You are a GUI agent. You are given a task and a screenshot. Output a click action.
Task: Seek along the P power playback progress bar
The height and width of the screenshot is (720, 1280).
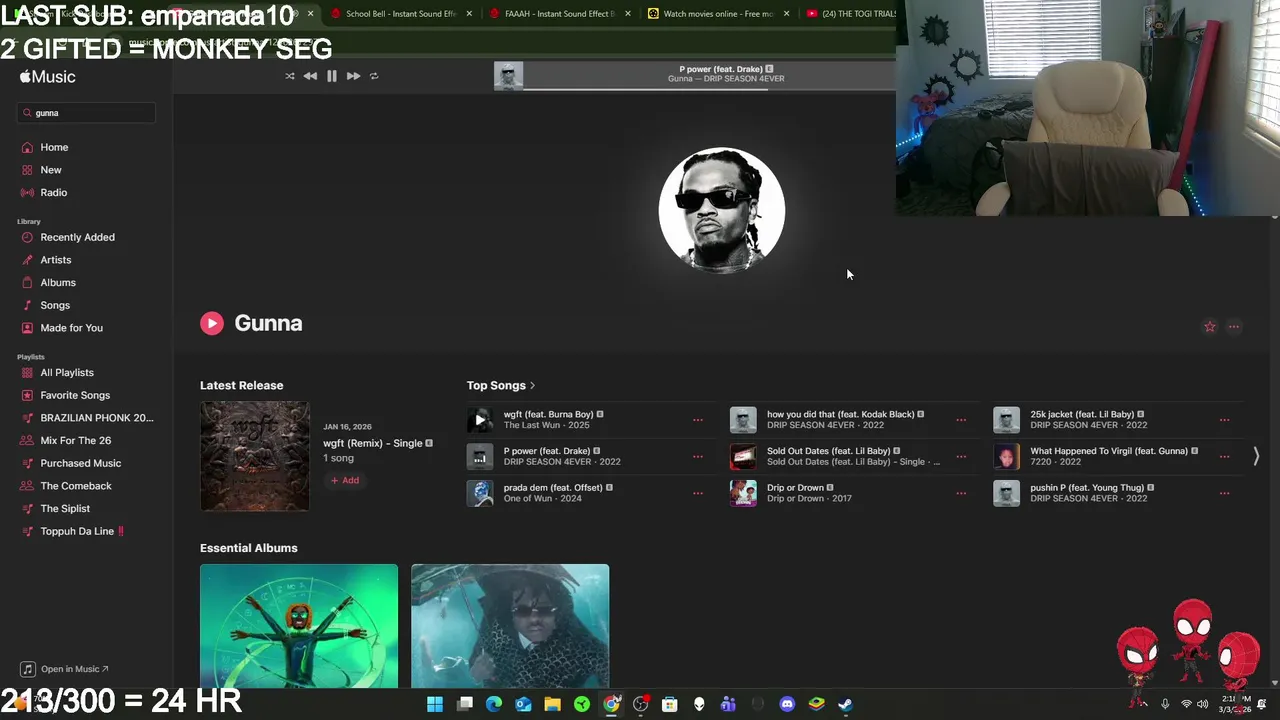709,88
